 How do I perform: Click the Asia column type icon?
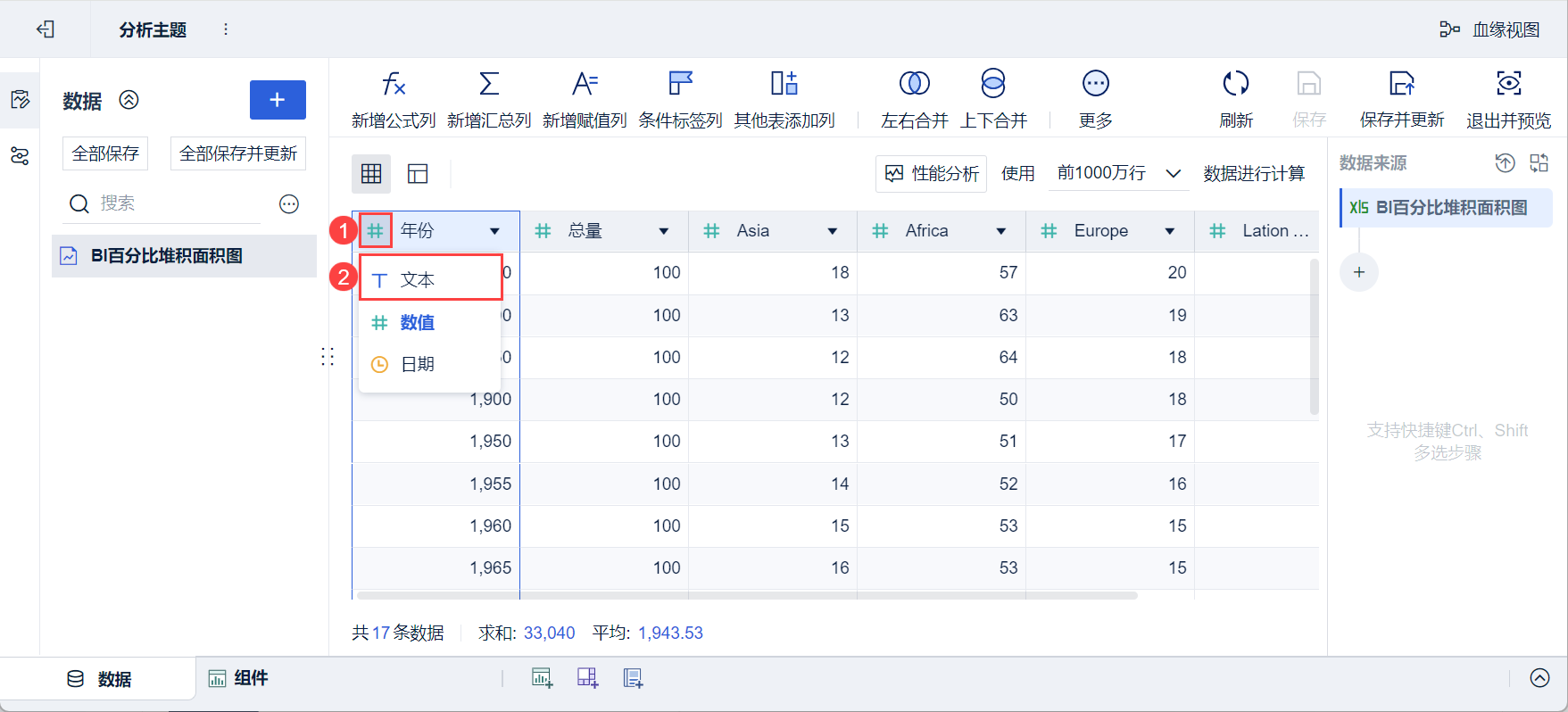[x=711, y=231]
